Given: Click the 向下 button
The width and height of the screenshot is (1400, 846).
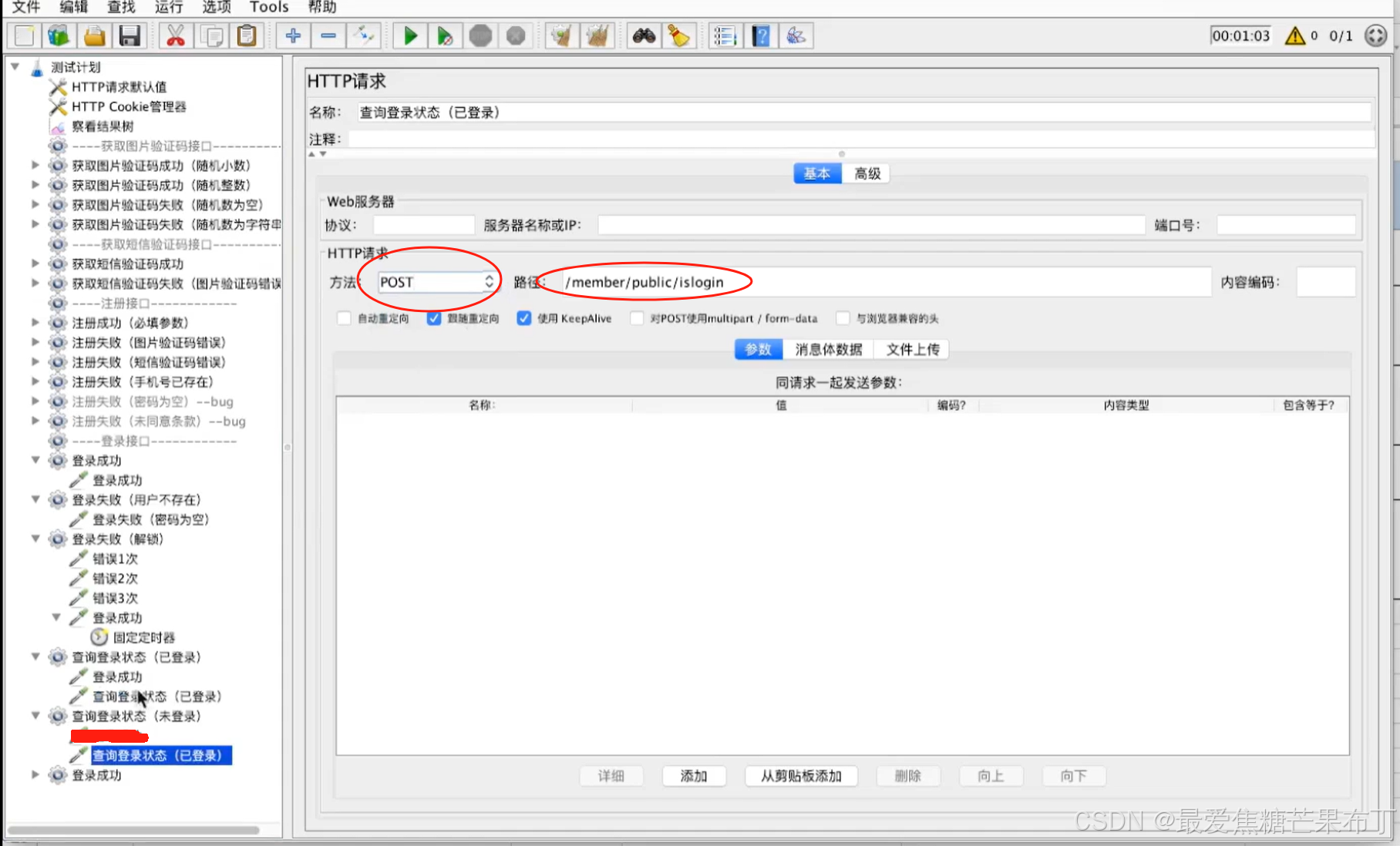Looking at the screenshot, I should (x=1073, y=776).
